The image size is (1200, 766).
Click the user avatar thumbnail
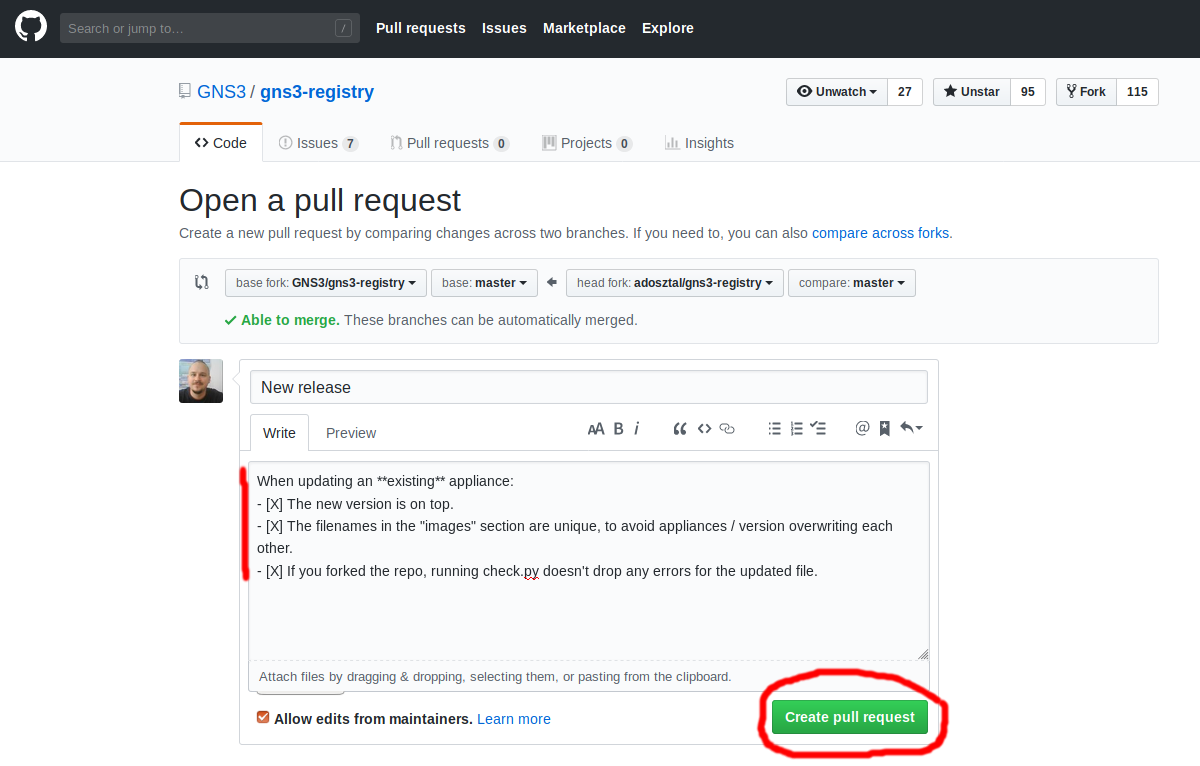(201, 381)
